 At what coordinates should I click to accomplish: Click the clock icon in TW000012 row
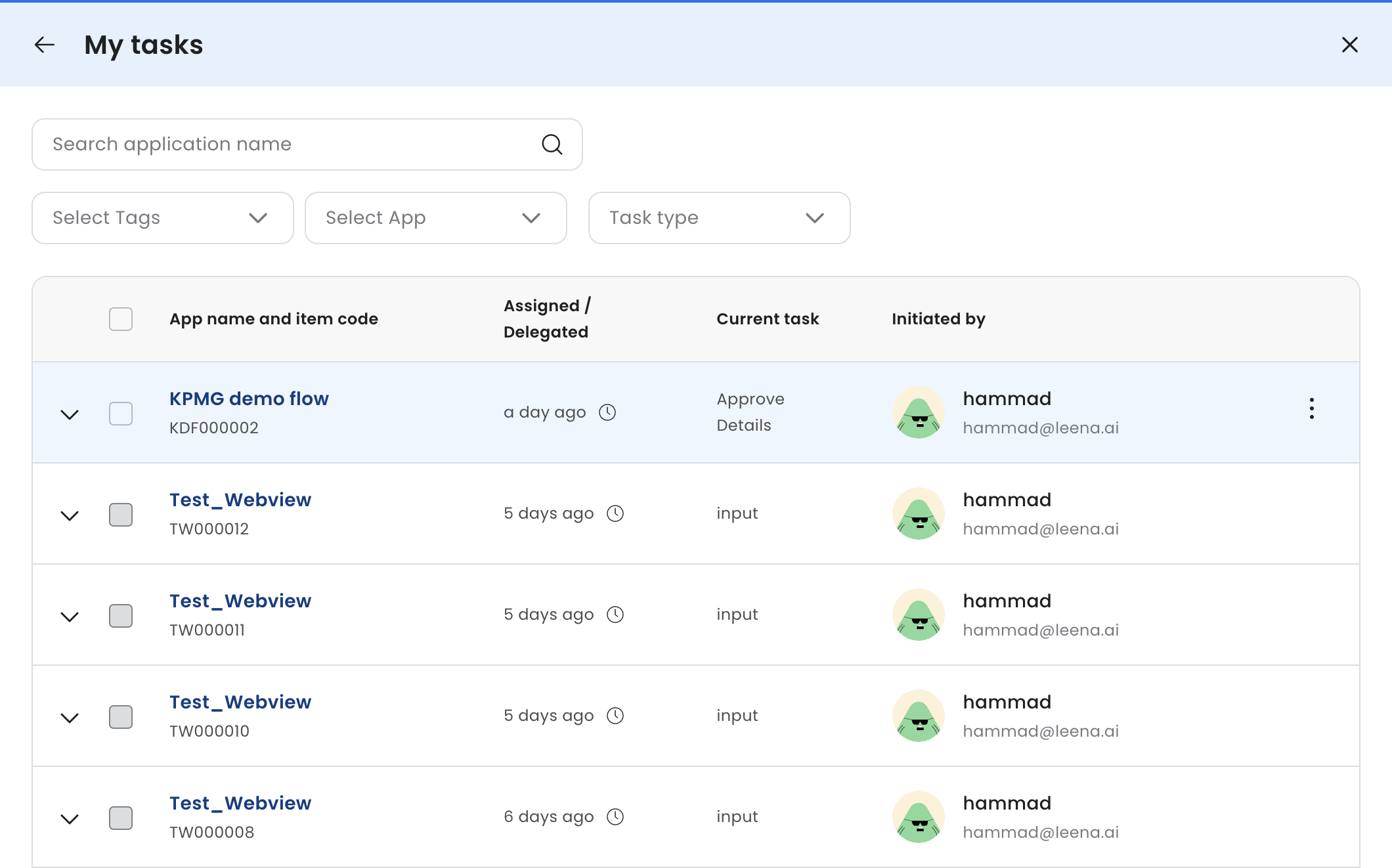point(615,513)
